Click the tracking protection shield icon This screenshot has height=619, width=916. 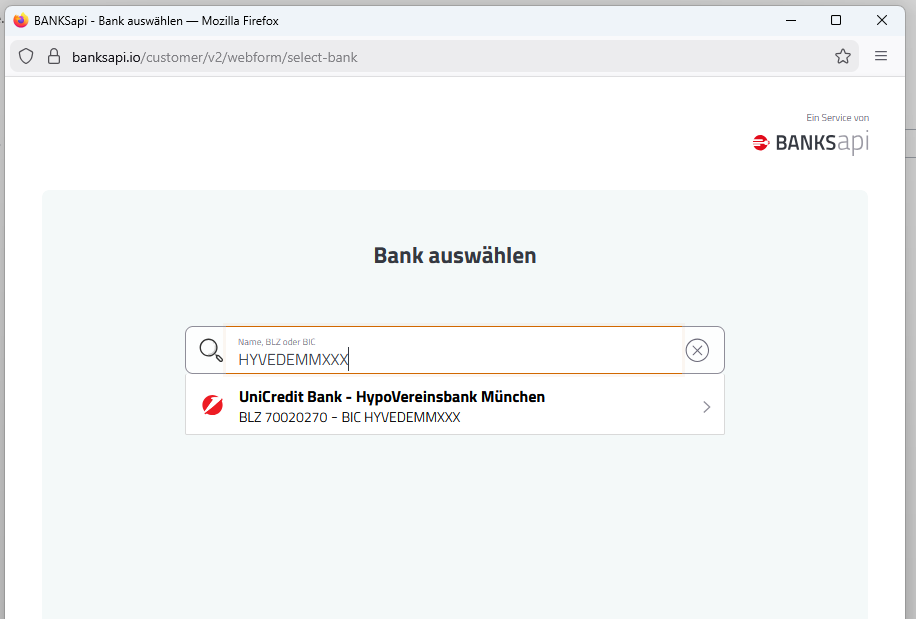point(26,57)
